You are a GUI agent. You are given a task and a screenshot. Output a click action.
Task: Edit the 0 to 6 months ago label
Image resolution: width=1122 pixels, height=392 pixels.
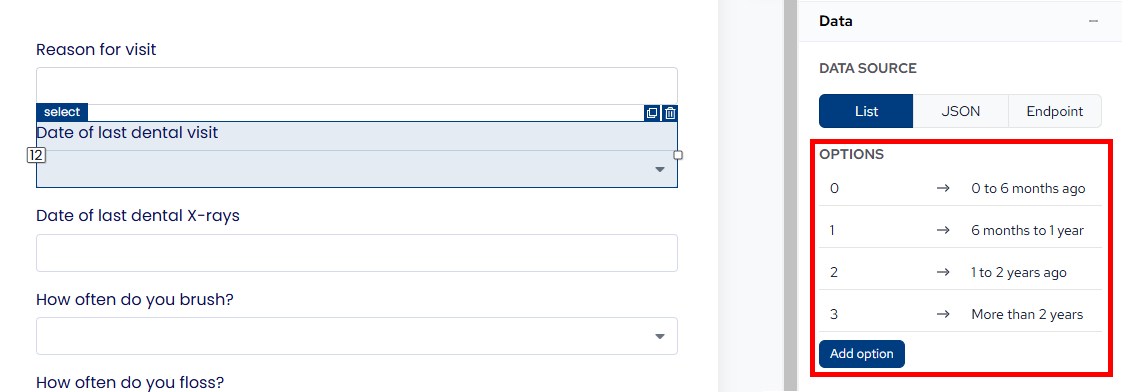point(1028,189)
